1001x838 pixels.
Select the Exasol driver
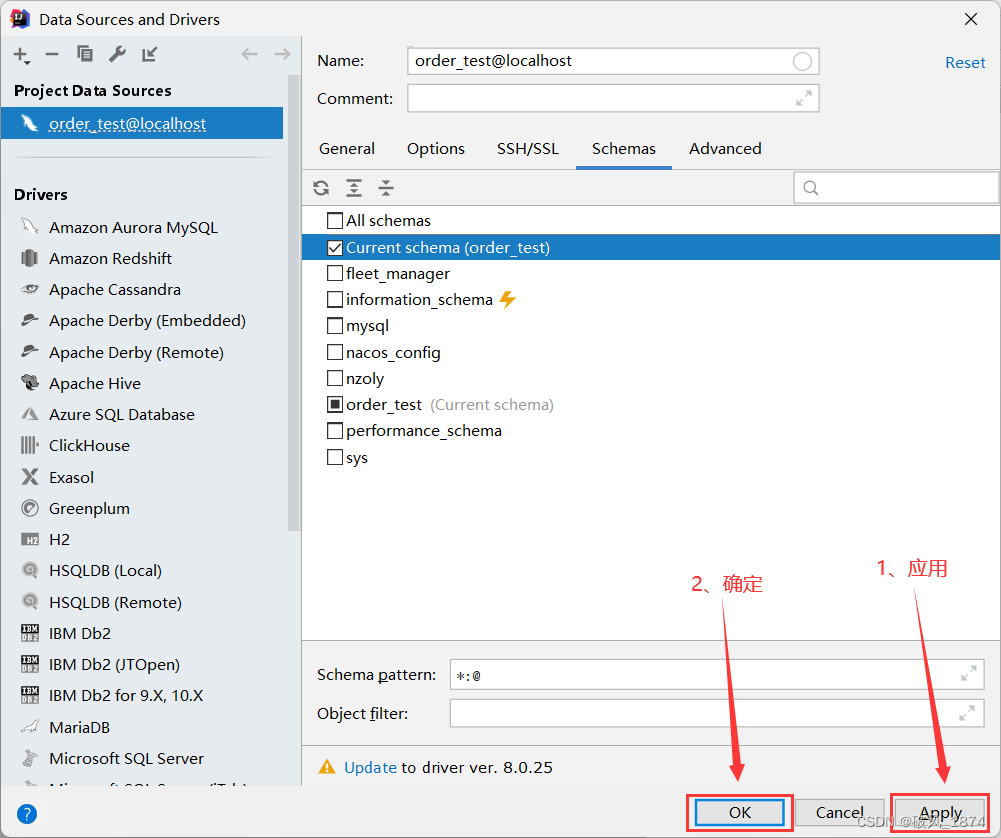[72, 477]
